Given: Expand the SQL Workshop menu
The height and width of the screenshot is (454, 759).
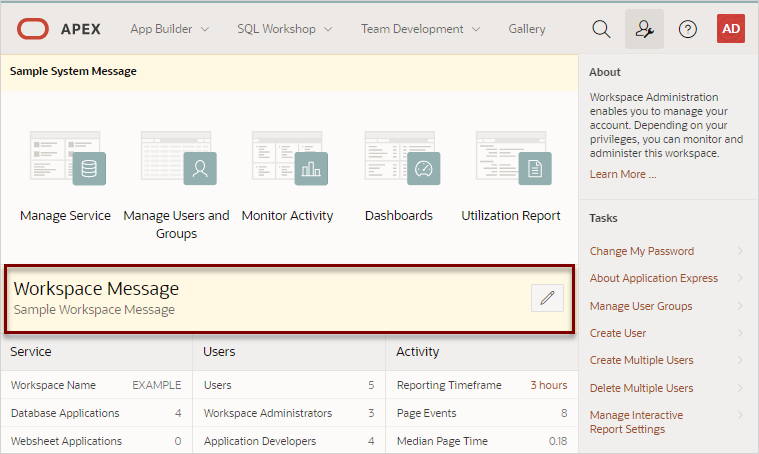Looking at the screenshot, I should [x=285, y=29].
